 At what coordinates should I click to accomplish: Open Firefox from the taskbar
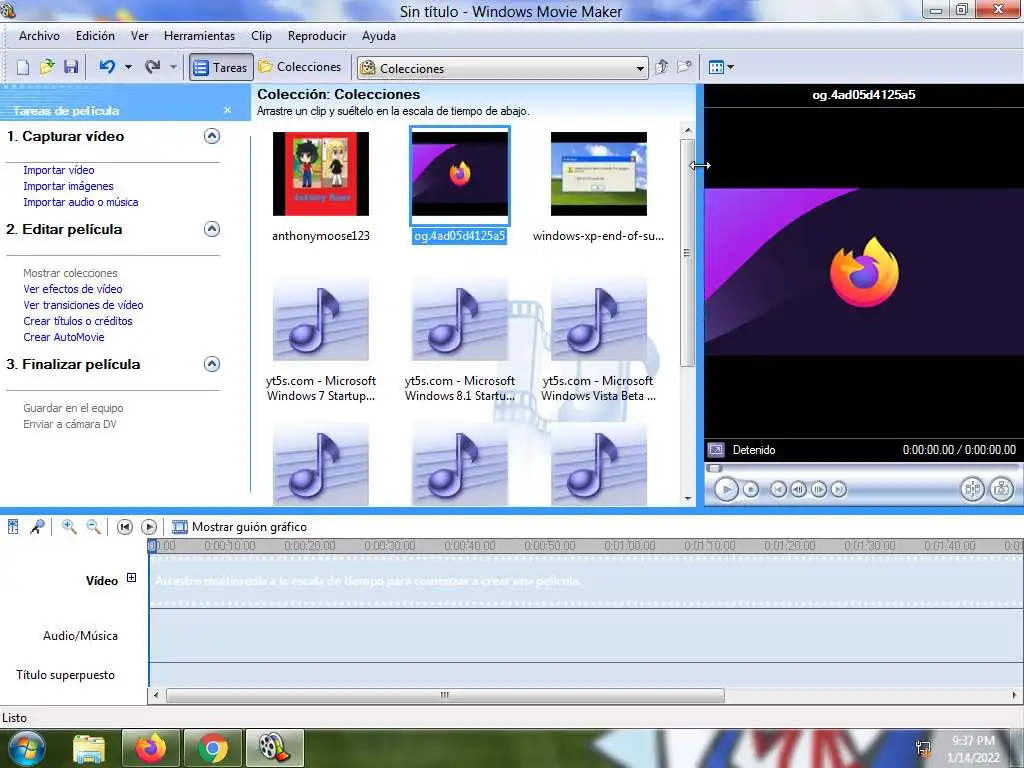click(151, 748)
